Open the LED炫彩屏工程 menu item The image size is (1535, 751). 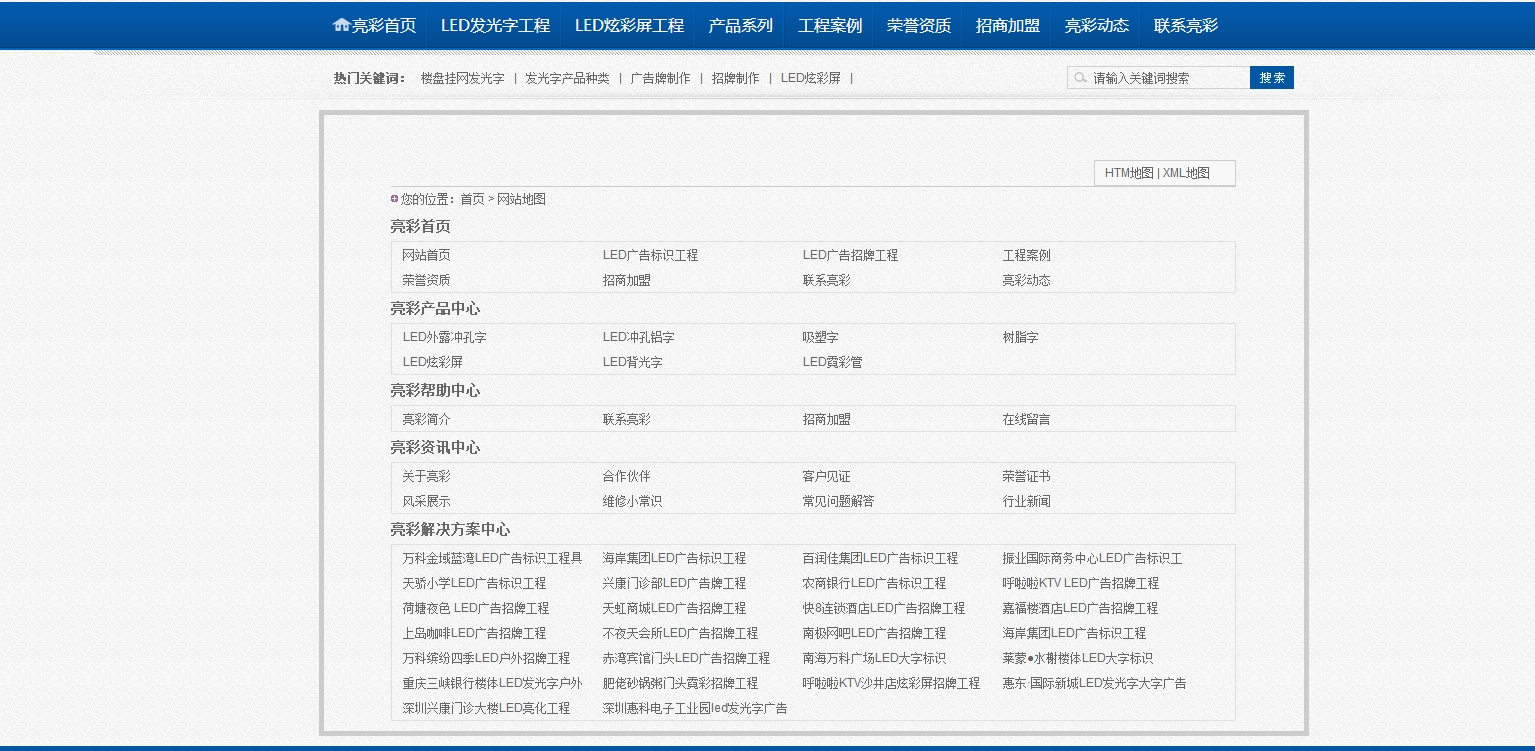click(629, 26)
